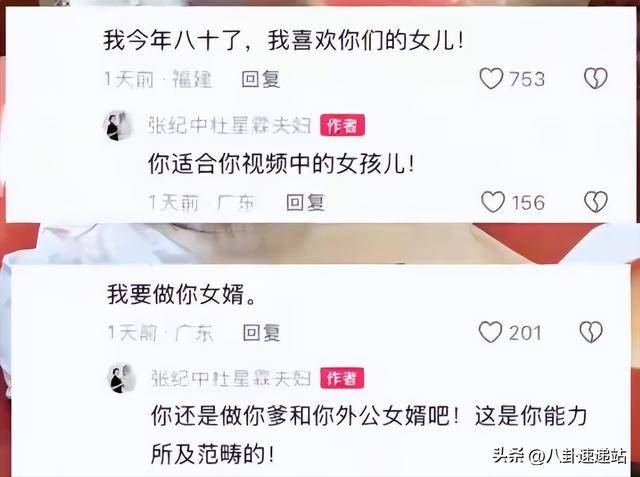Tap 作者 badge above 你还是做你爹 reply
640x477 pixels.
(342, 378)
